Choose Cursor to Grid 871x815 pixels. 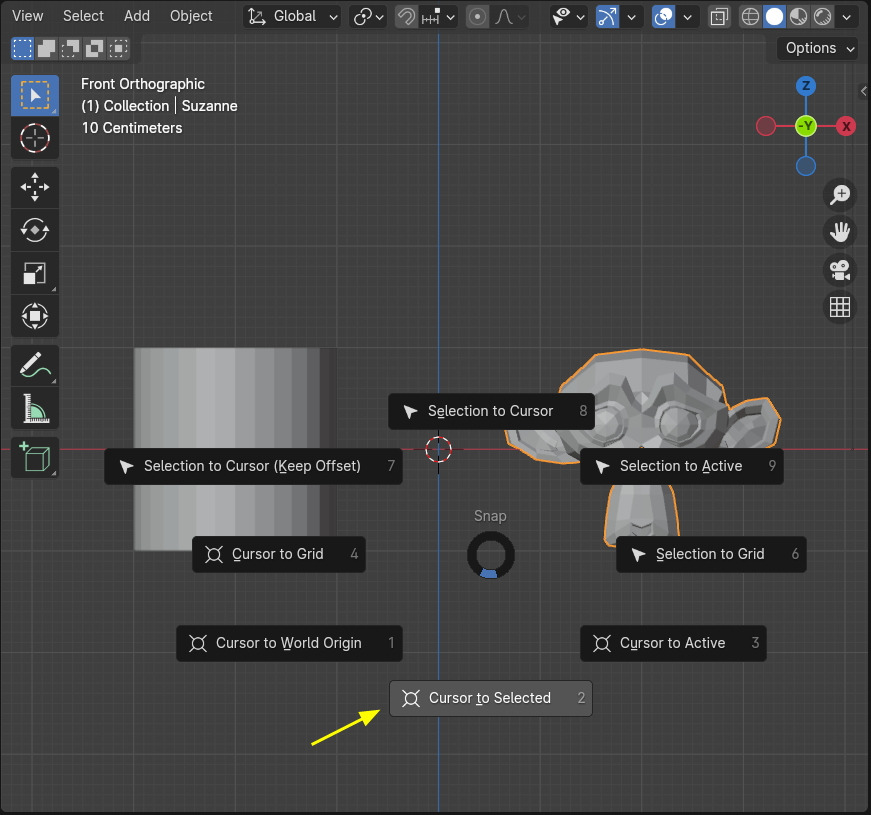pyautogui.click(x=279, y=554)
